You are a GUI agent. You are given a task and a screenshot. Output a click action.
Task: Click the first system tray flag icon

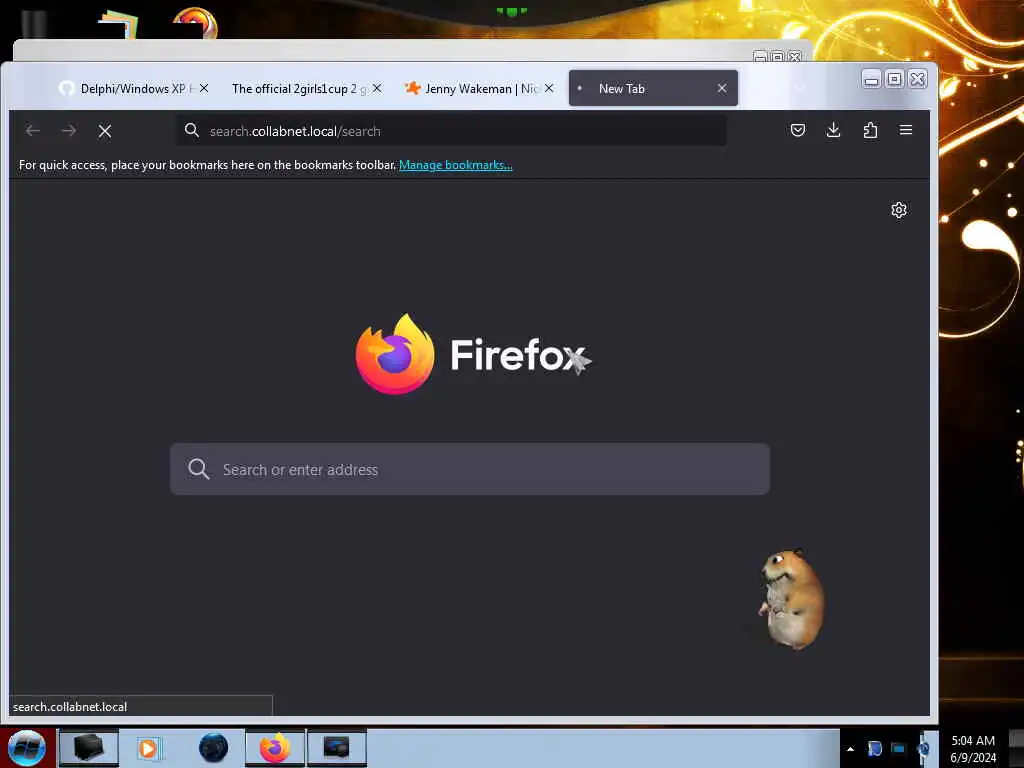874,748
